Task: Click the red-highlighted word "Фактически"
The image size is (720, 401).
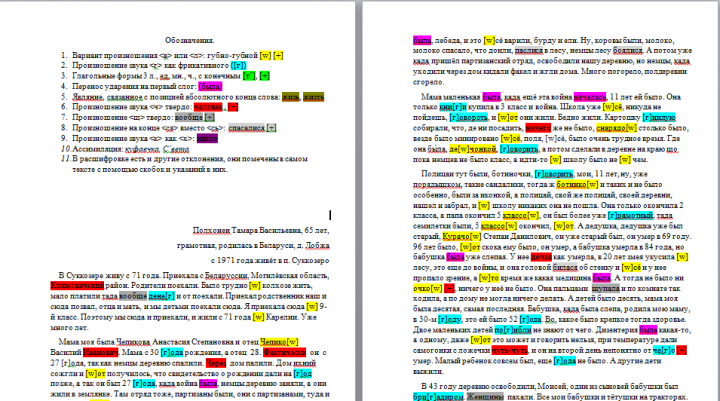Action: [x=285, y=352]
